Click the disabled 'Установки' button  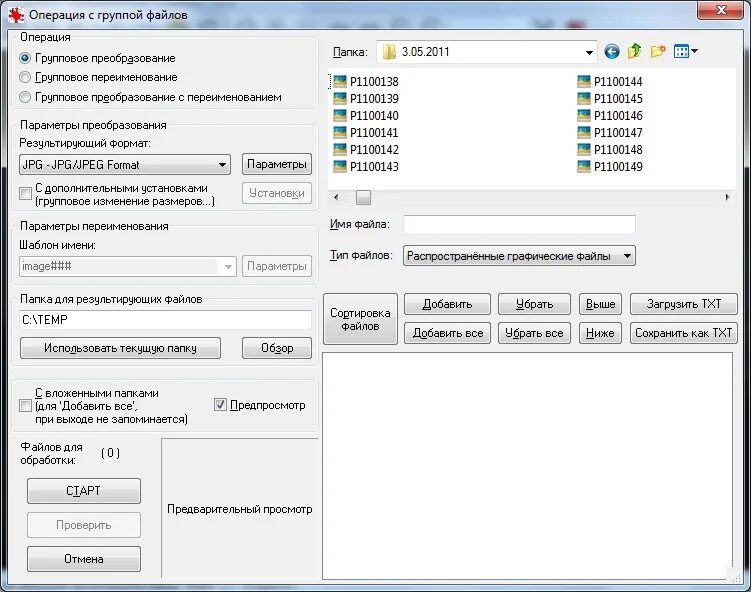(277, 193)
